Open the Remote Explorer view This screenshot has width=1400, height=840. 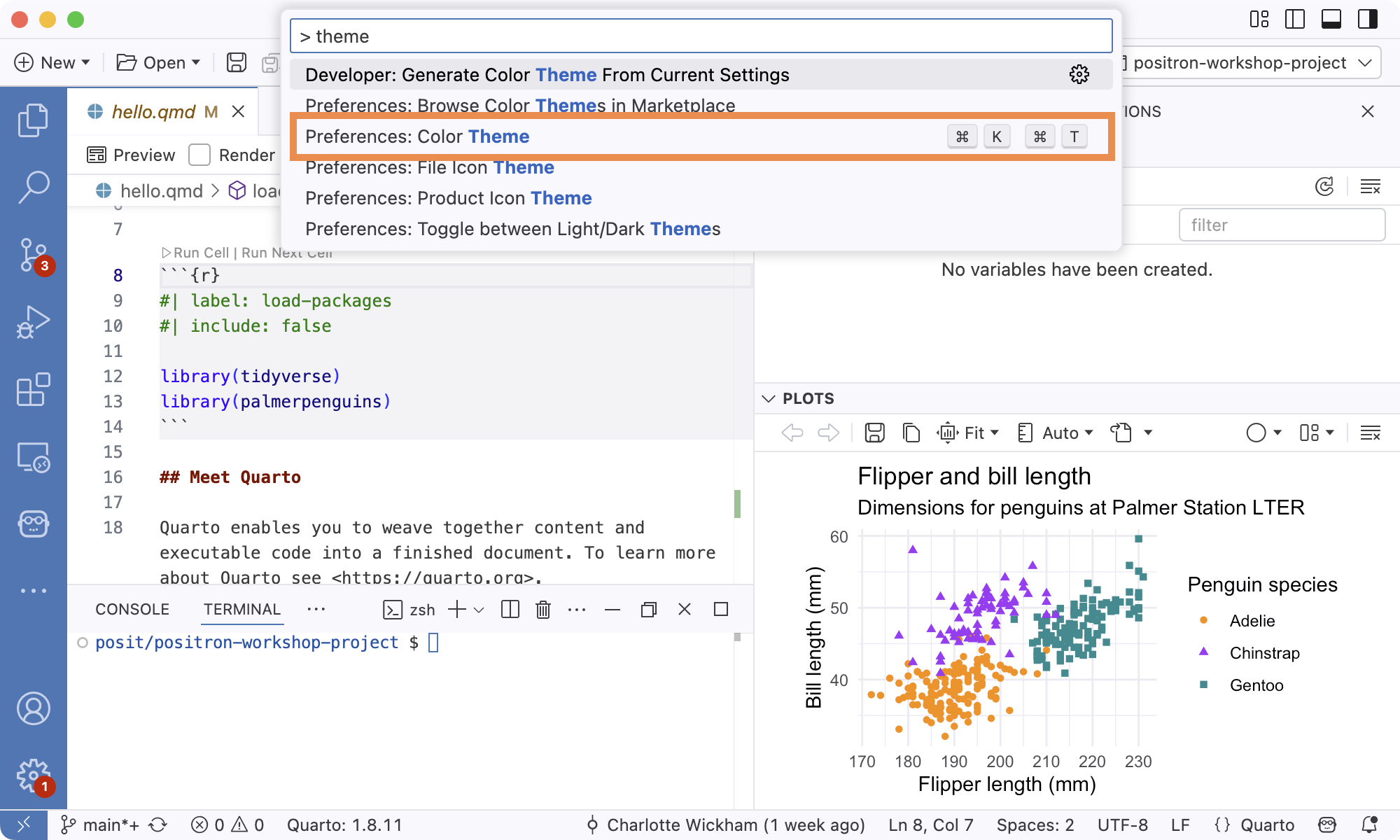[x=33, y=456]
